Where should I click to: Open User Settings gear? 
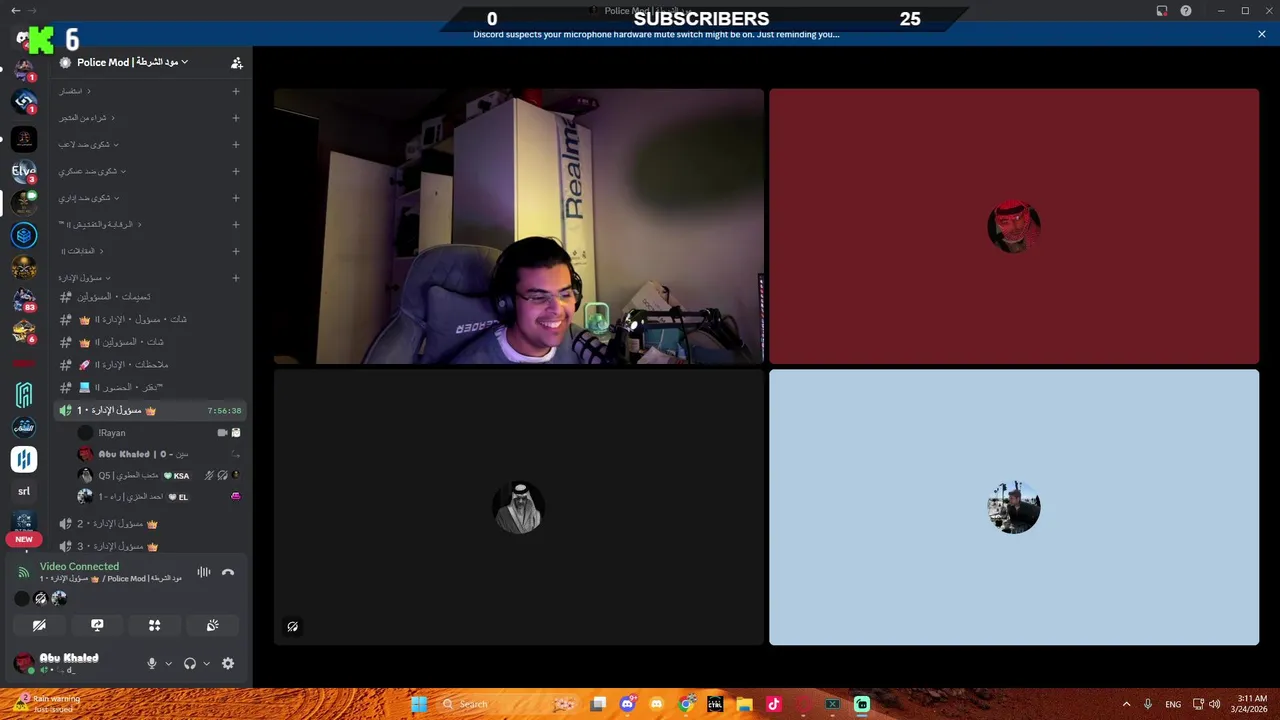pyautogui.click(x=228, y=663)
